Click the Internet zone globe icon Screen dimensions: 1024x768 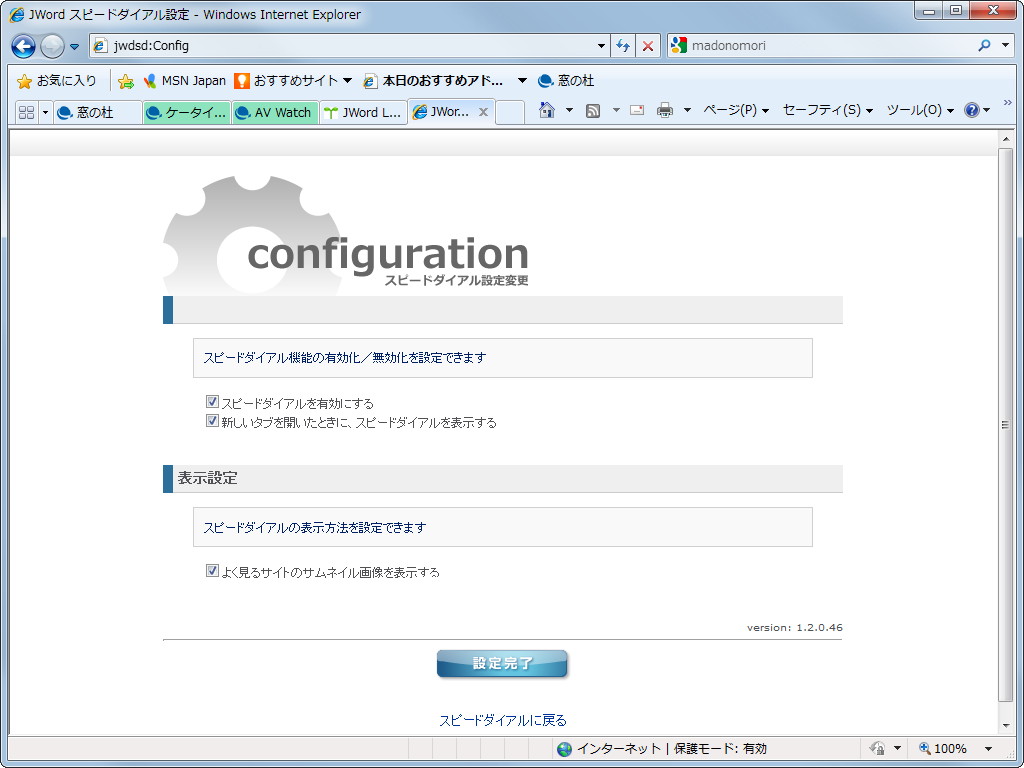565,749
